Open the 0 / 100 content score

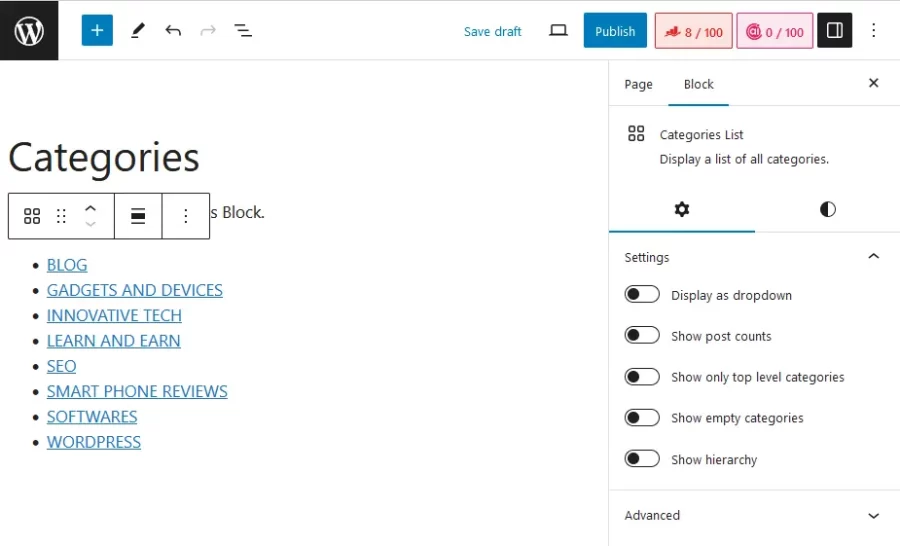pyautogui.click(x=774, y=32)
